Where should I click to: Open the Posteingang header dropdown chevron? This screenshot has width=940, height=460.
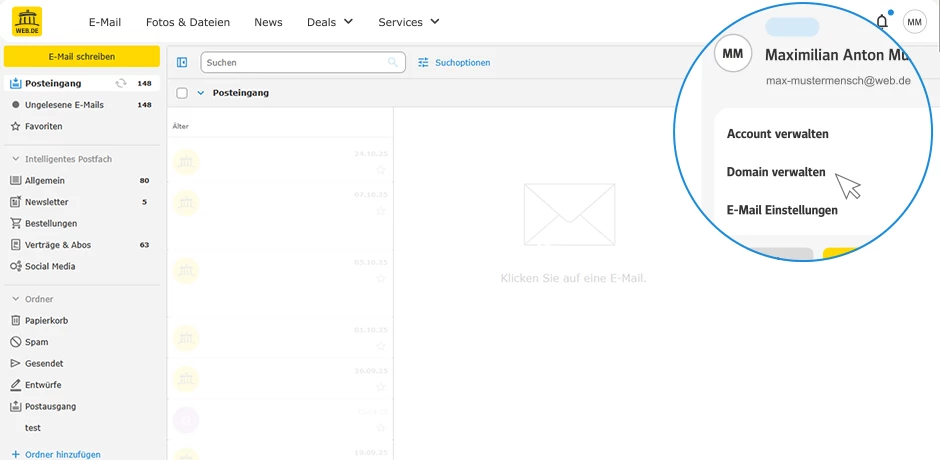point(201,93)
